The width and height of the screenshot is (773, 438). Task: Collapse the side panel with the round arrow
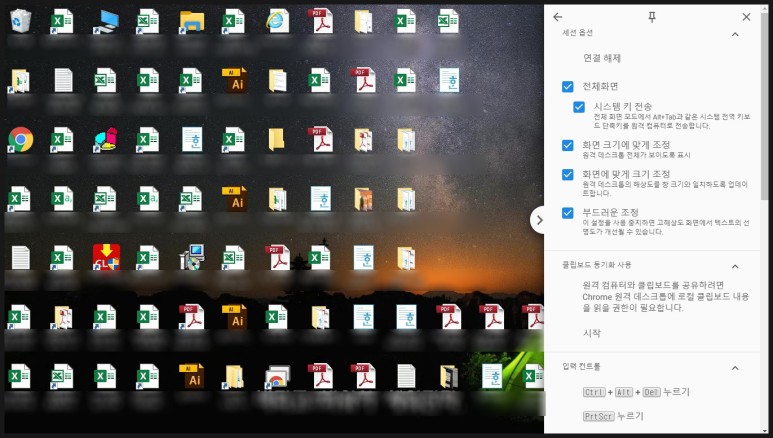[x=538, y=220]
